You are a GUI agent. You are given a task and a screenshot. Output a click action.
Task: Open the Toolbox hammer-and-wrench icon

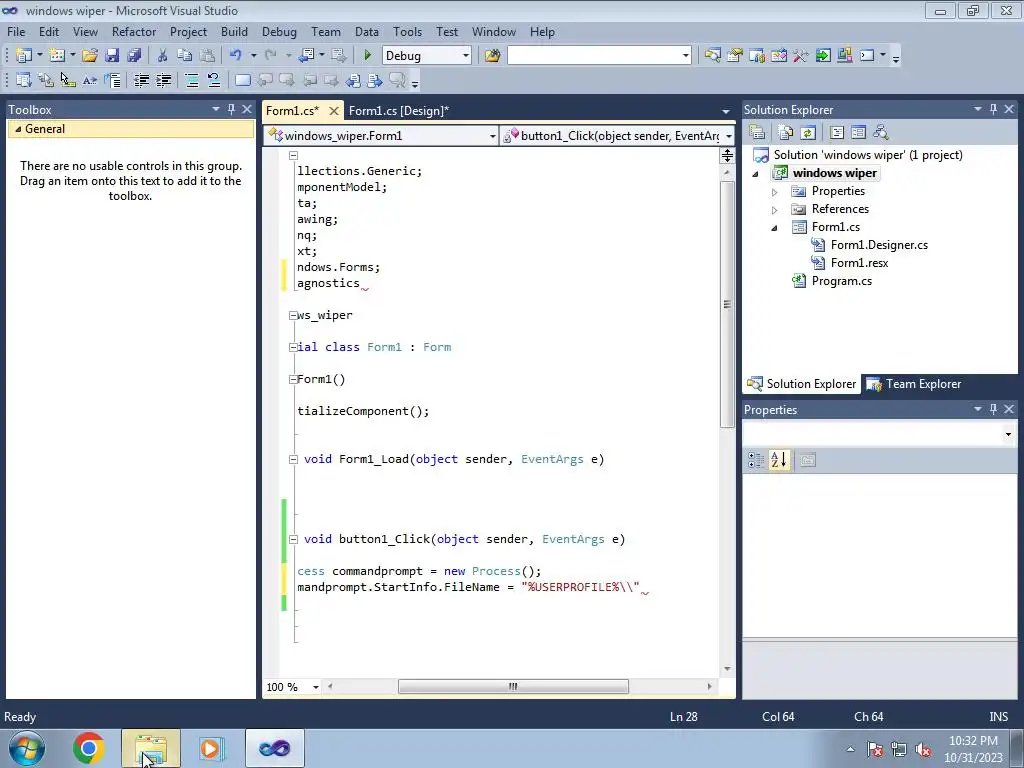pyautogui.click(x=801, y=56)
